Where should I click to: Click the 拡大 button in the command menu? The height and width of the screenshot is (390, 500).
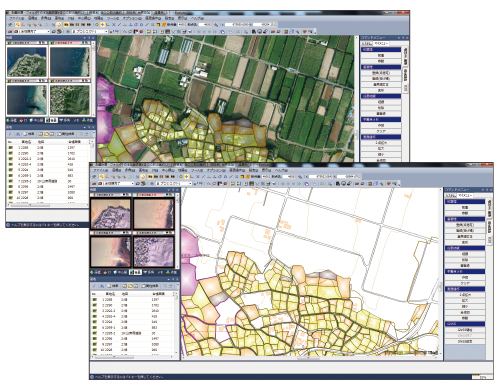(x=465, y=301)
